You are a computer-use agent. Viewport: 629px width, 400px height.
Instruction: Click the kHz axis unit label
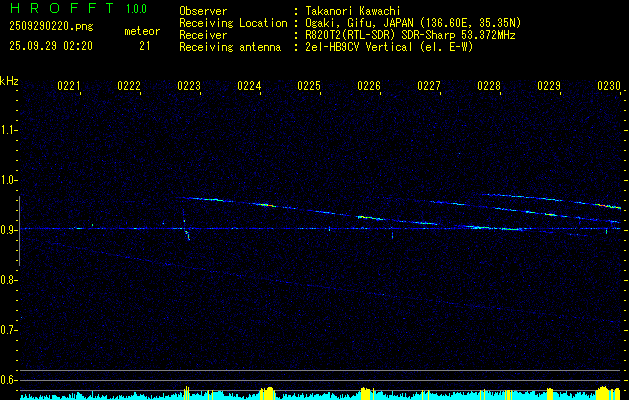click(9, 81)
